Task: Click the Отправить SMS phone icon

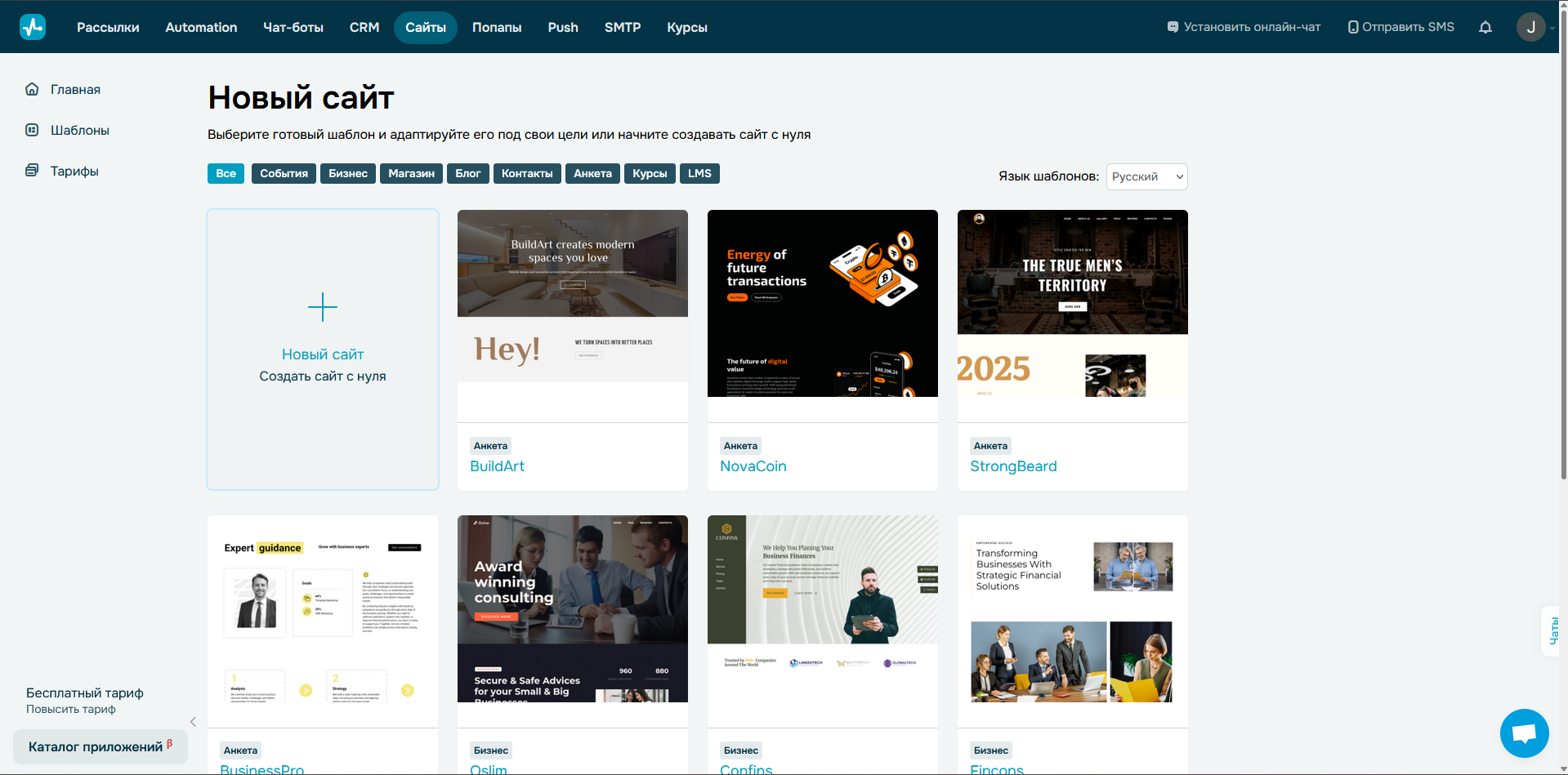Action: [x=1352, y=26]
